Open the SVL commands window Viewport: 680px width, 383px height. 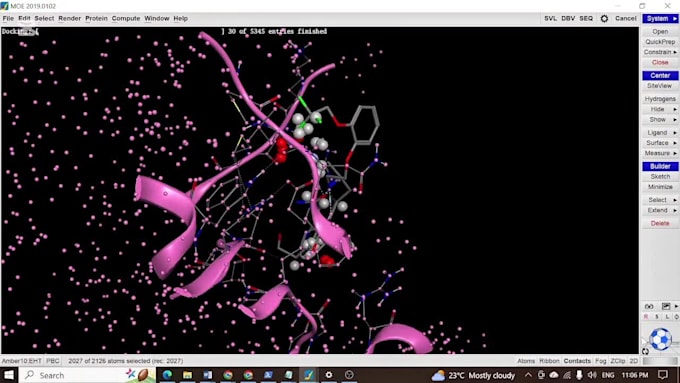[550, 18]
